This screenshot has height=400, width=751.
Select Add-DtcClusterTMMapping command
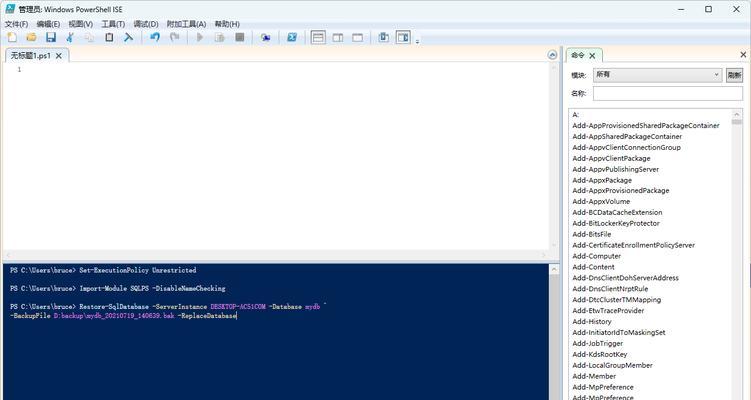click(x=616, y=300)
